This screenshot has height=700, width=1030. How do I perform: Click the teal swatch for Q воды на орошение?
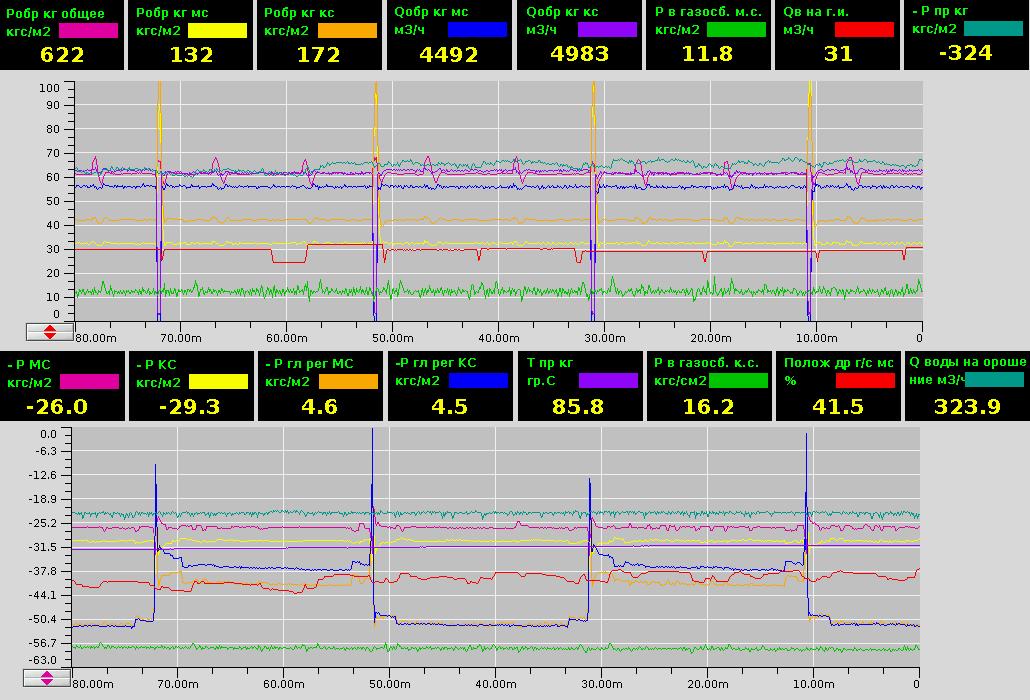point(994,380)
